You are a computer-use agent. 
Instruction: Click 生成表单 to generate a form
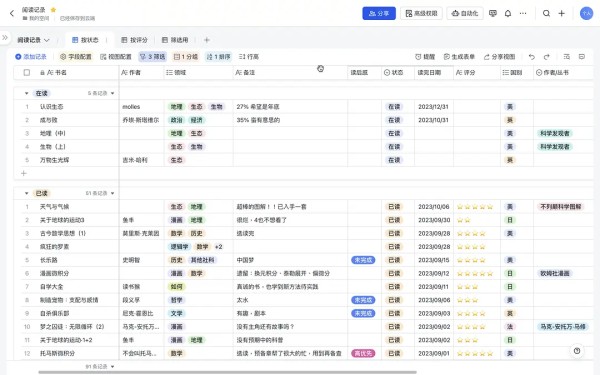459,57
